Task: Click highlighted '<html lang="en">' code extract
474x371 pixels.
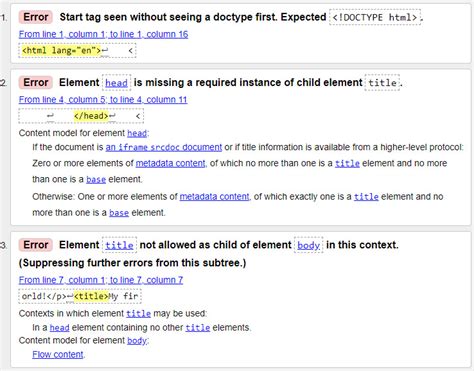Action: pyautogui.click(x=61, y=51)
